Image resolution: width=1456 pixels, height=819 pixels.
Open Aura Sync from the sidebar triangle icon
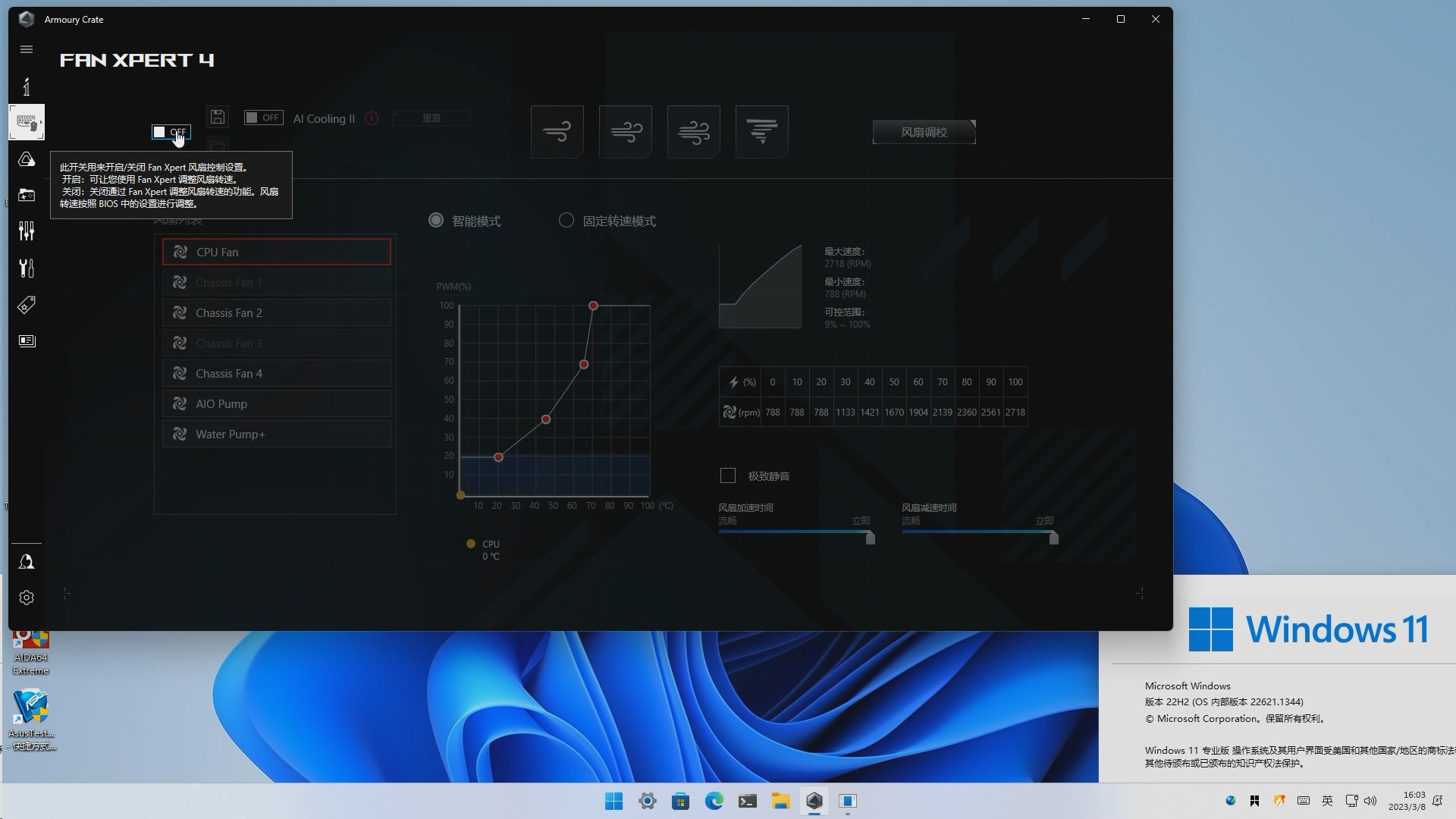[27, 159]
